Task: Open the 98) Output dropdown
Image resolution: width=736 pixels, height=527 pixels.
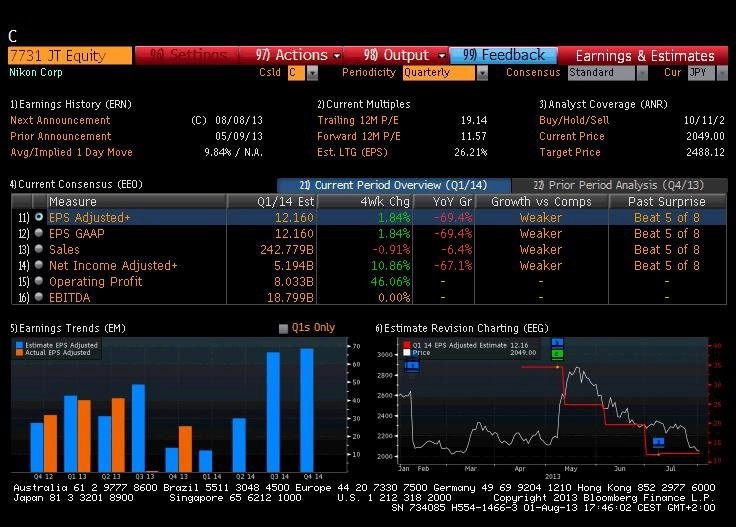Action: click(x=403, y=55)
